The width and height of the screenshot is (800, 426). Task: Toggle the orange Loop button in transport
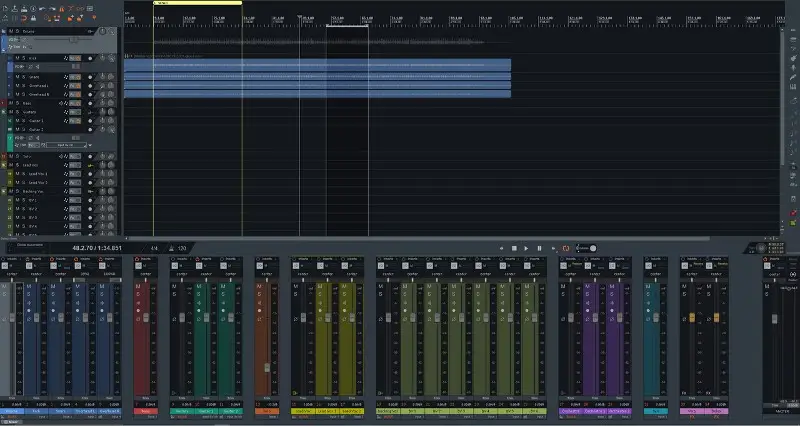click(566, 248)
